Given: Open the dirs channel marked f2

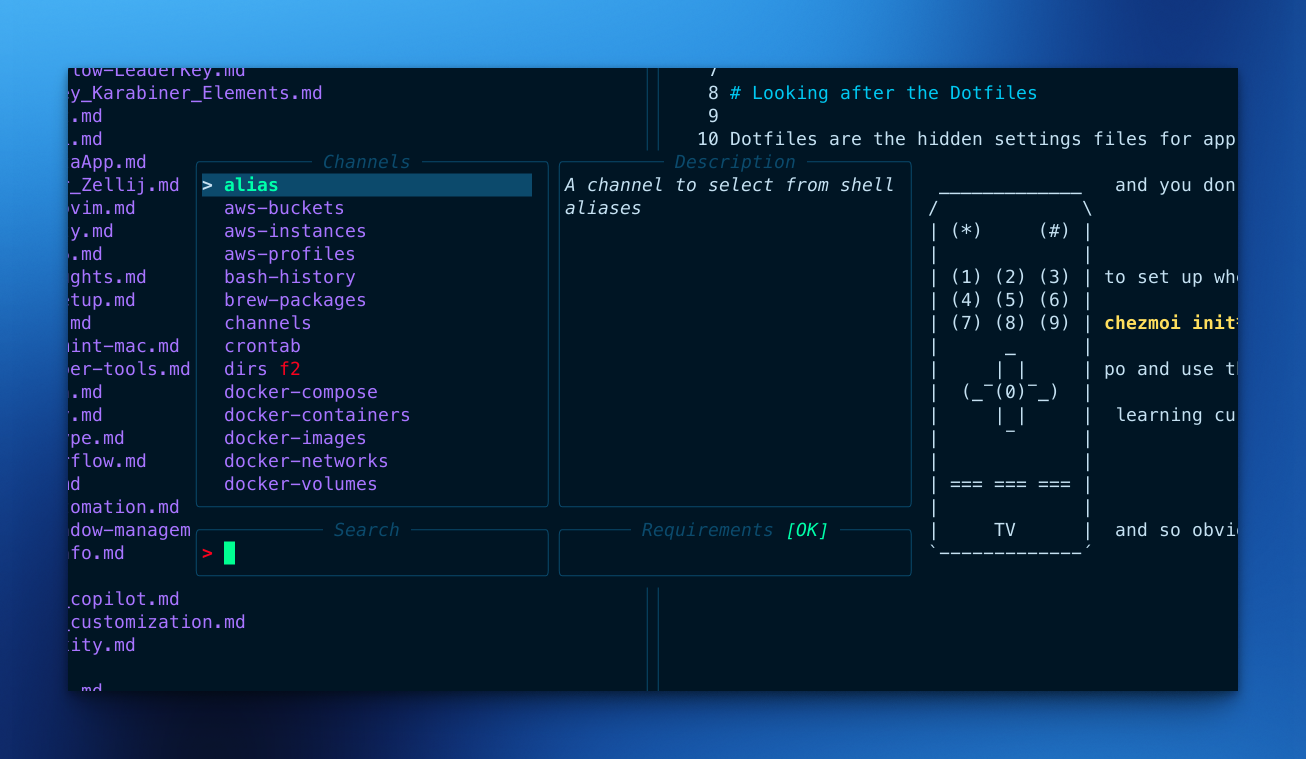Looking at the screenshot, I should click(x=262, y=369).
